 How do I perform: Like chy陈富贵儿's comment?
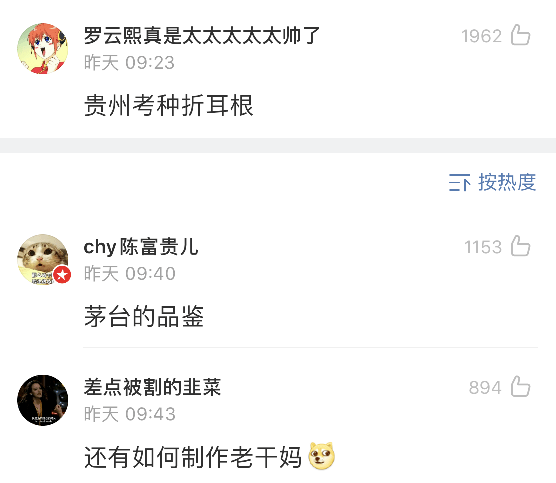520,246
